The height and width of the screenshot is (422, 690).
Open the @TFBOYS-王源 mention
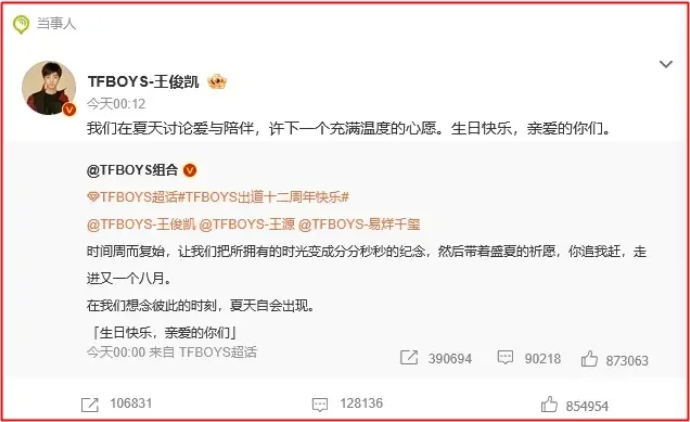(x=247, y=224)
